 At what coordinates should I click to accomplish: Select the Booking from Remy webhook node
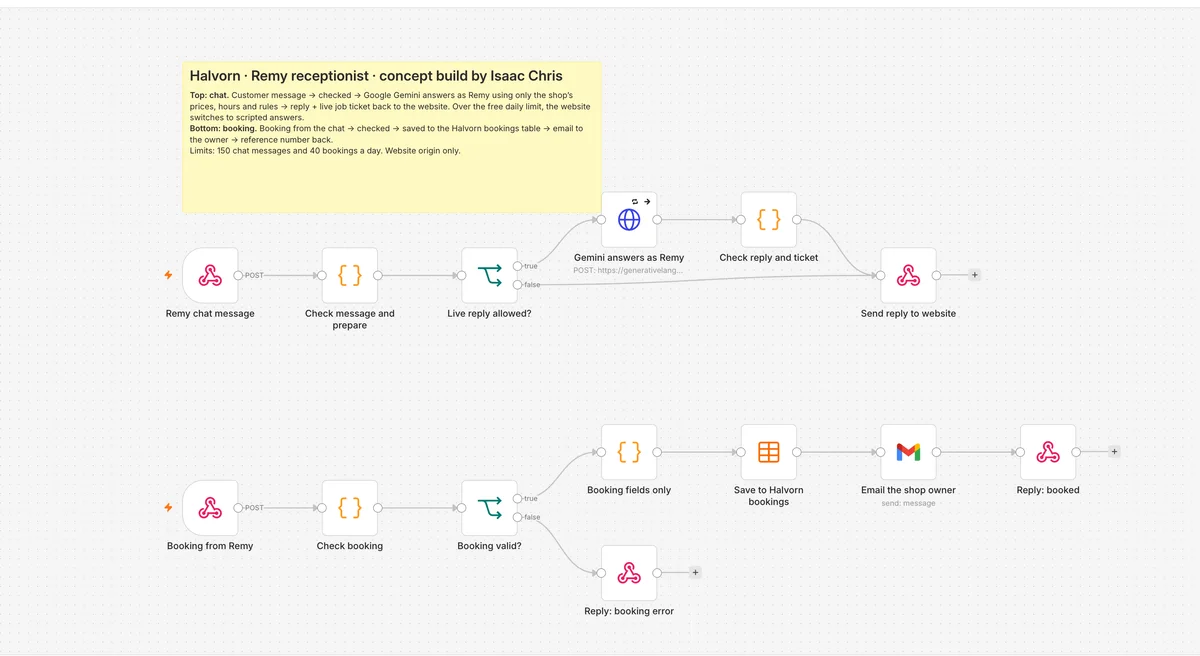tap(210, 508)
